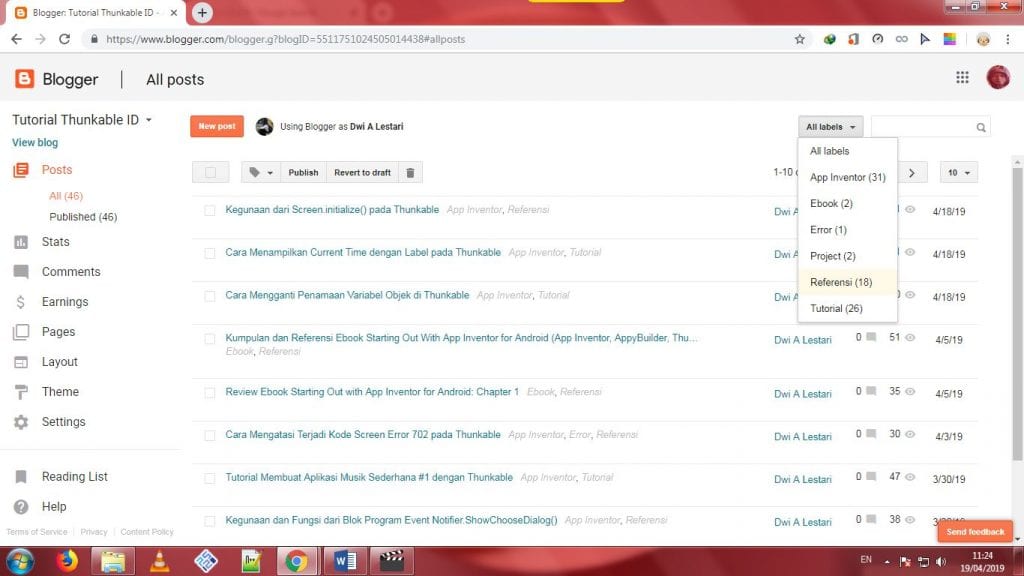Click the Send feedback button
1024x576 pixels.
tap(975, 532)
